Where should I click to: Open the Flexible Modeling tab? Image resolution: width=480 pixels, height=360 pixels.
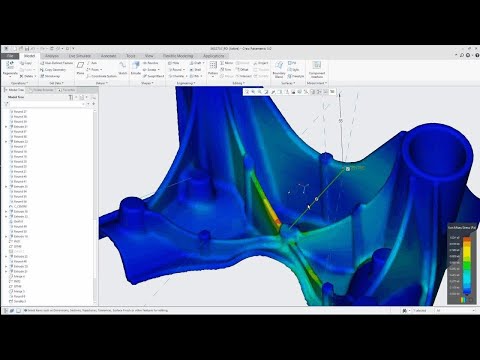178,56
